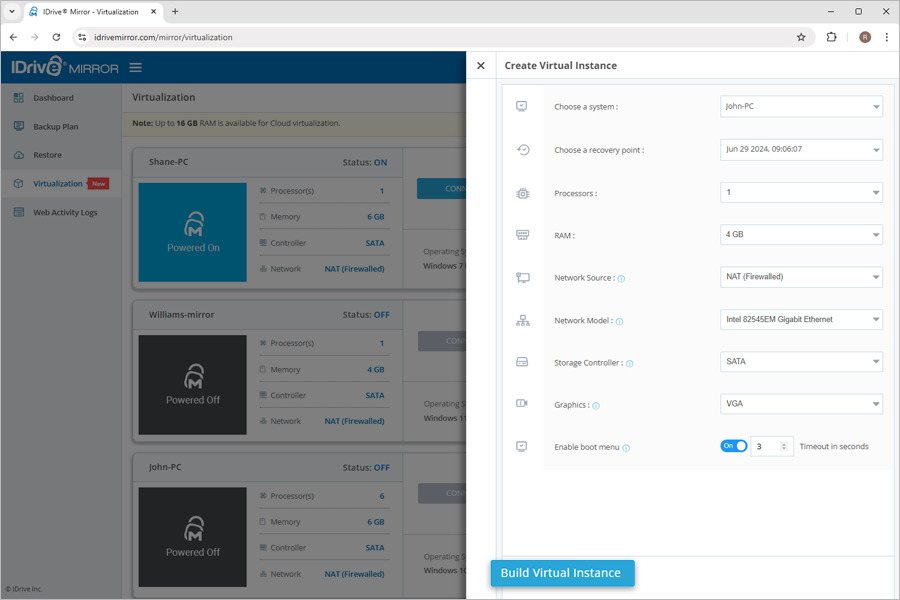This screenshot has height=600, width=900.
Task: Click the RAM memory module icon
Action: pyautogui.click(x=522, y=235)
